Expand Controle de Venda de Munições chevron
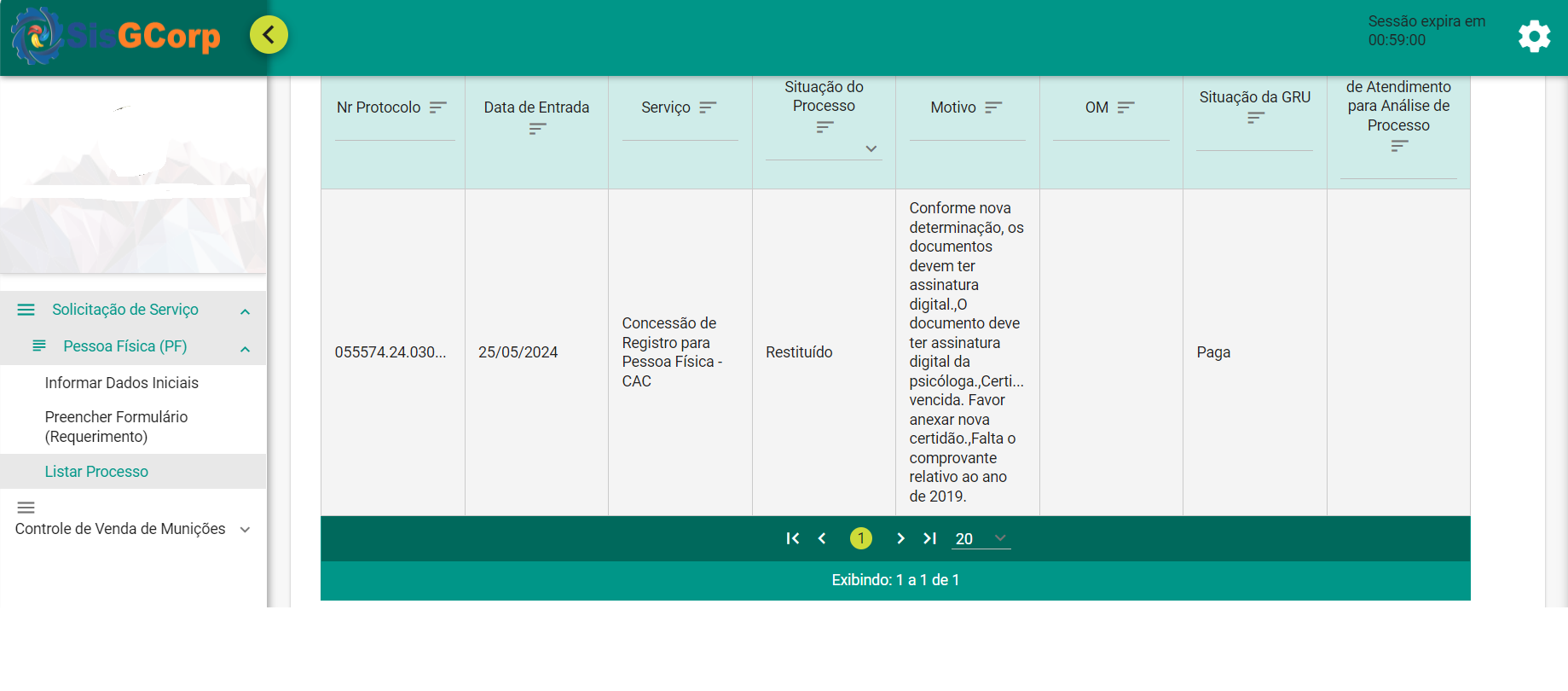This screenshot has height=691, width=1568. pyautogui.click(x=246, y=530)
